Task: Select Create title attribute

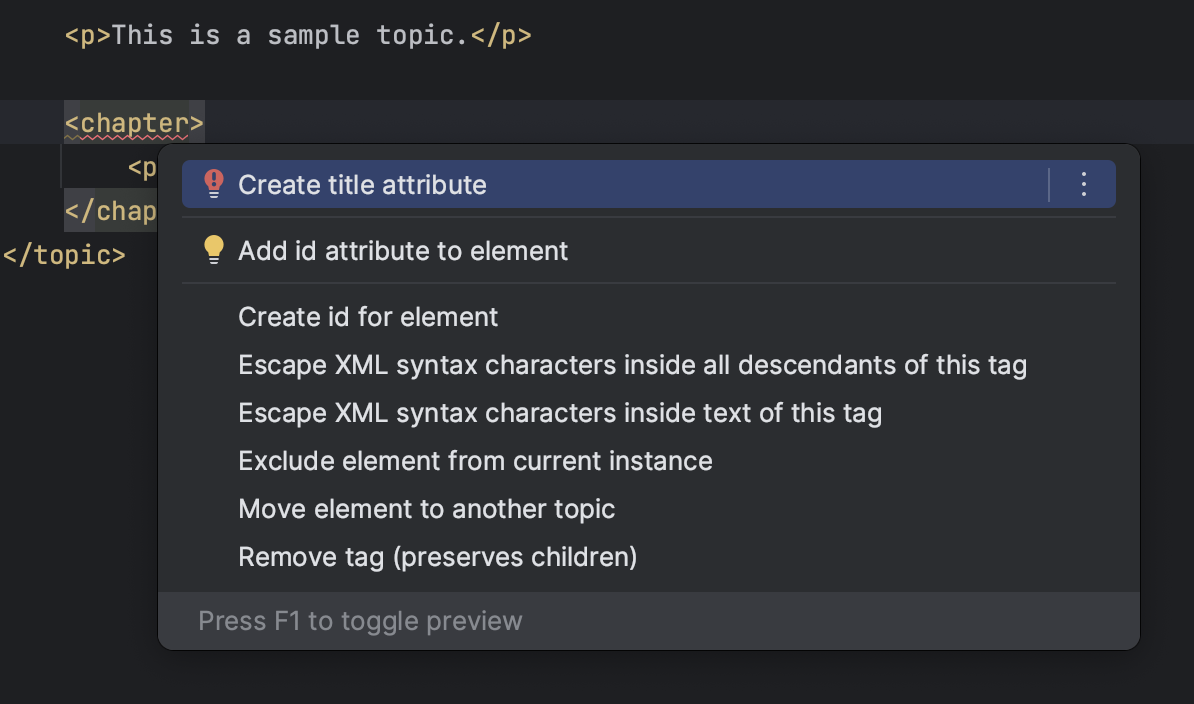Action: click(x=362, y=185)
